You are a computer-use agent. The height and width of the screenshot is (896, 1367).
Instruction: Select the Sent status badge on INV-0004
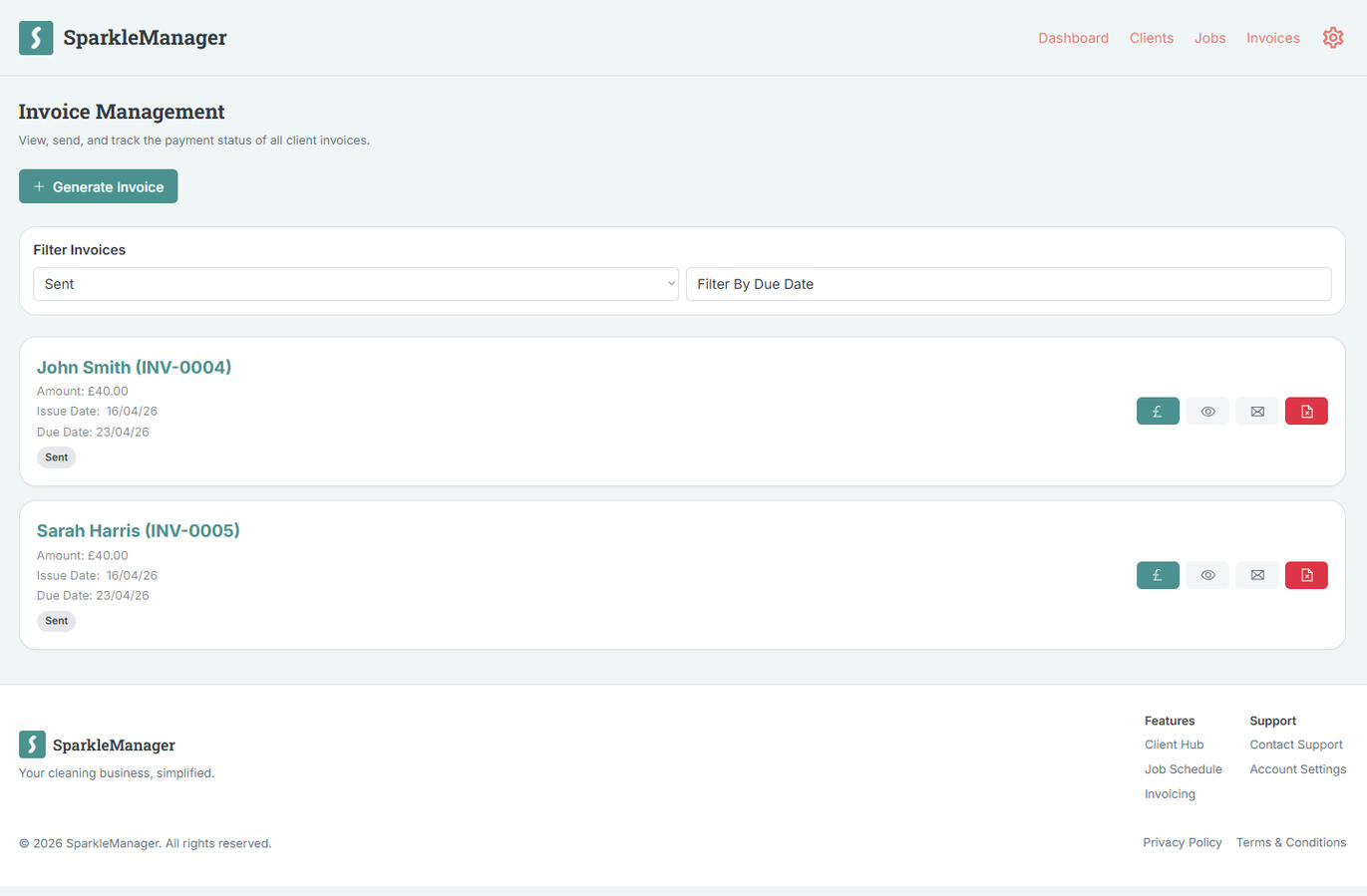(x=56, y=456)
